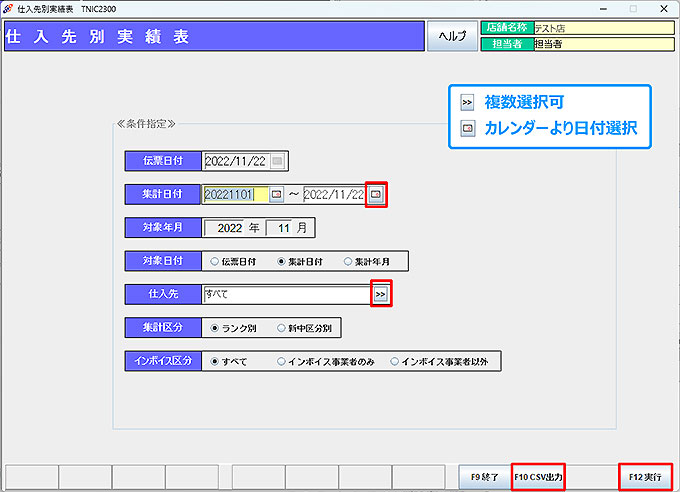
Task: Click the app icon in title bar
Action: (x=8, y=9)
